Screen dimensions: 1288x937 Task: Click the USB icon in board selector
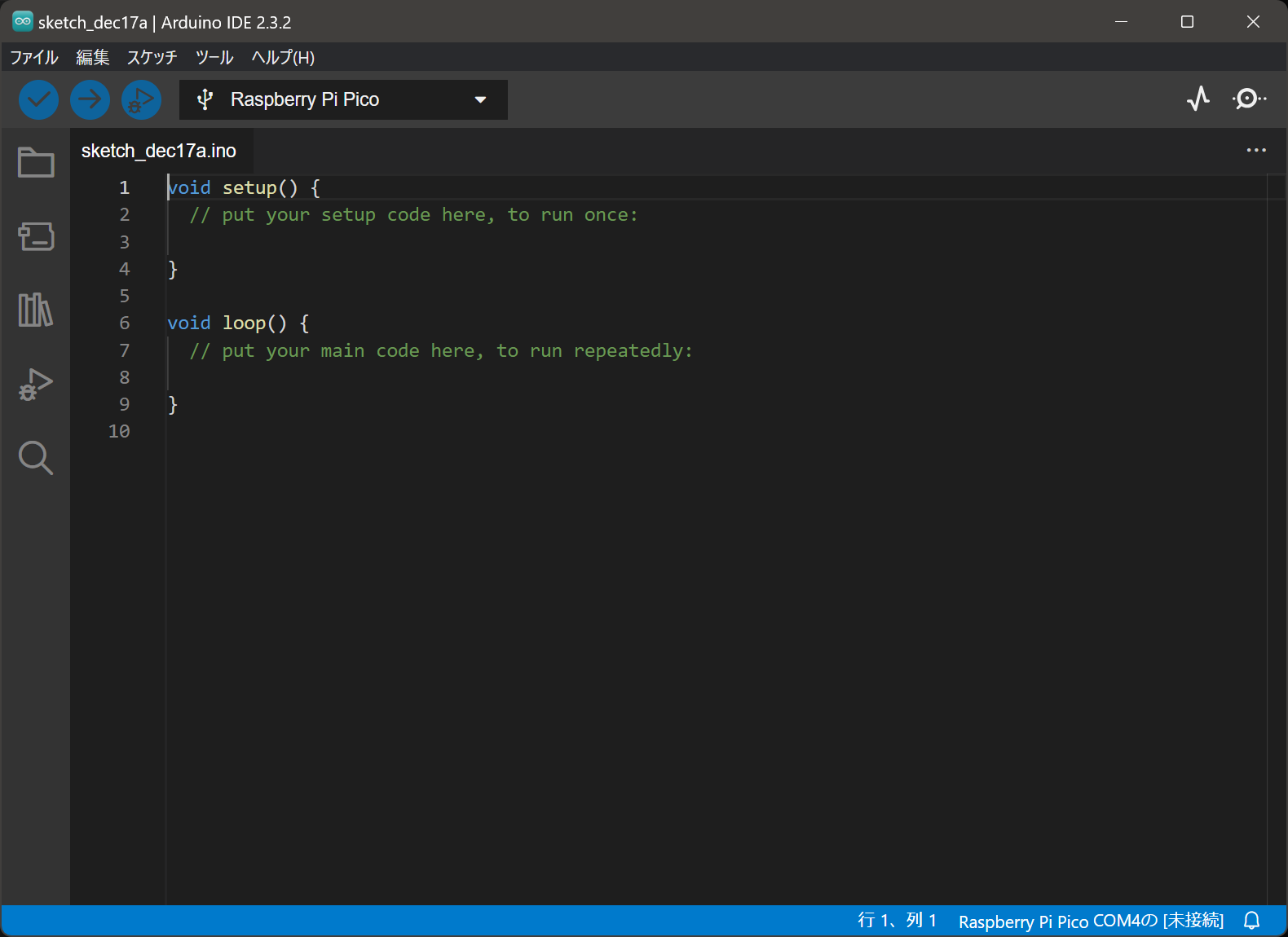[205, 99]
